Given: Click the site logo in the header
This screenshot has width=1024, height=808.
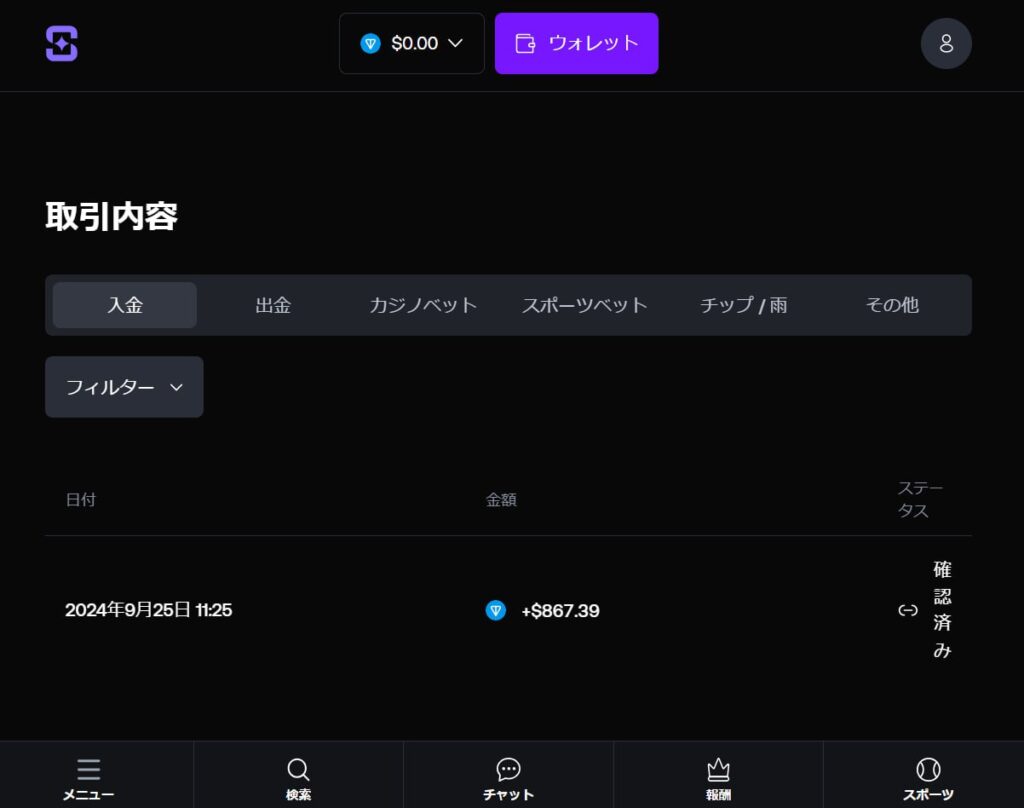Looking at the screenshot, I should 61,43.
